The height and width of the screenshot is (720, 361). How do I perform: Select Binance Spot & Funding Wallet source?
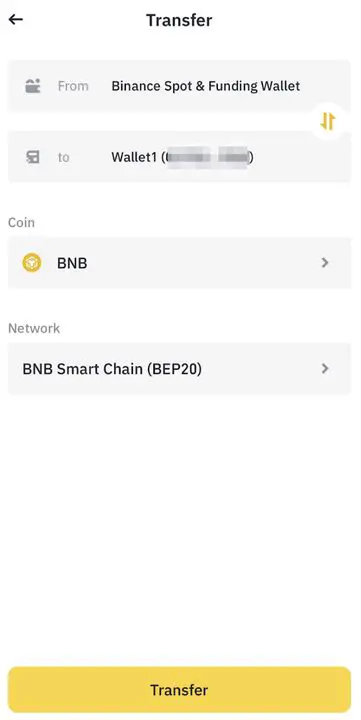point(206,86)
